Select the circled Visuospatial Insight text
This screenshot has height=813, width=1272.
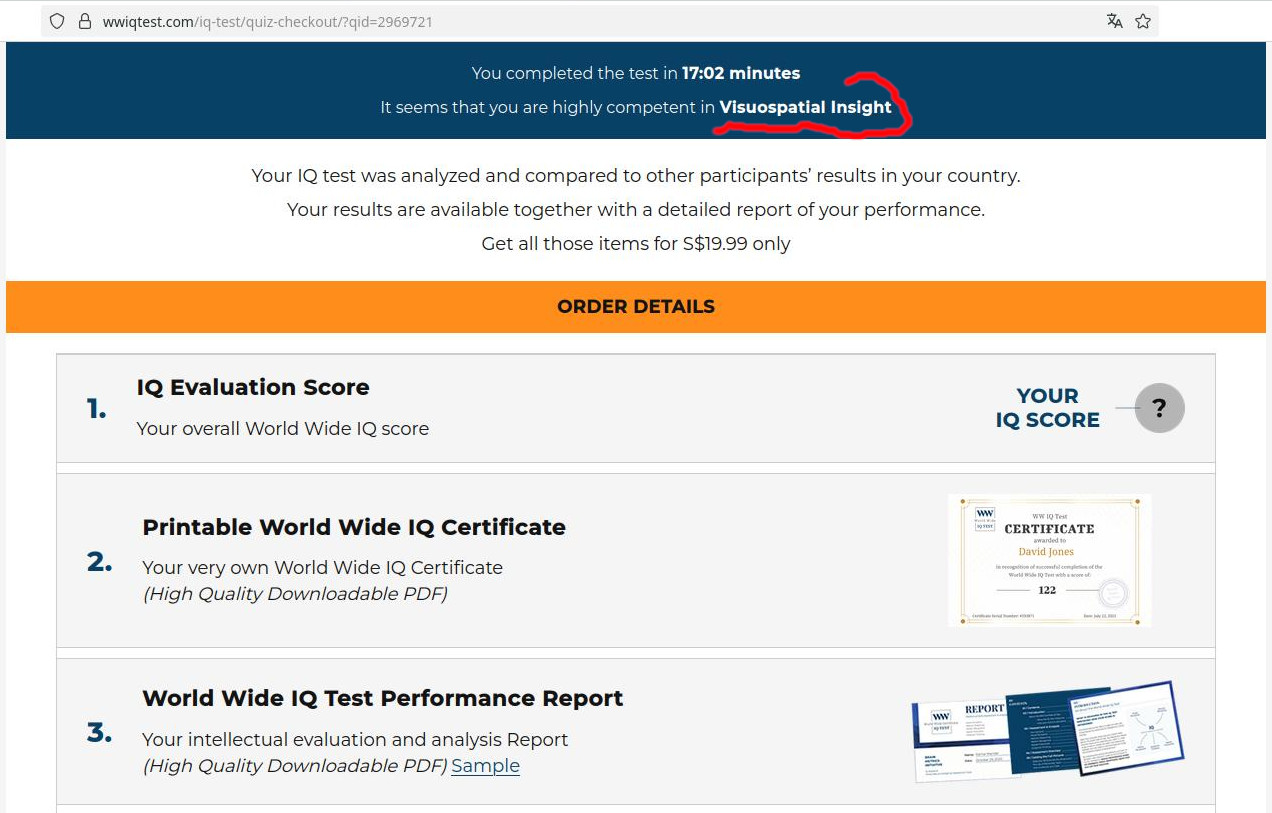[804, 108]
